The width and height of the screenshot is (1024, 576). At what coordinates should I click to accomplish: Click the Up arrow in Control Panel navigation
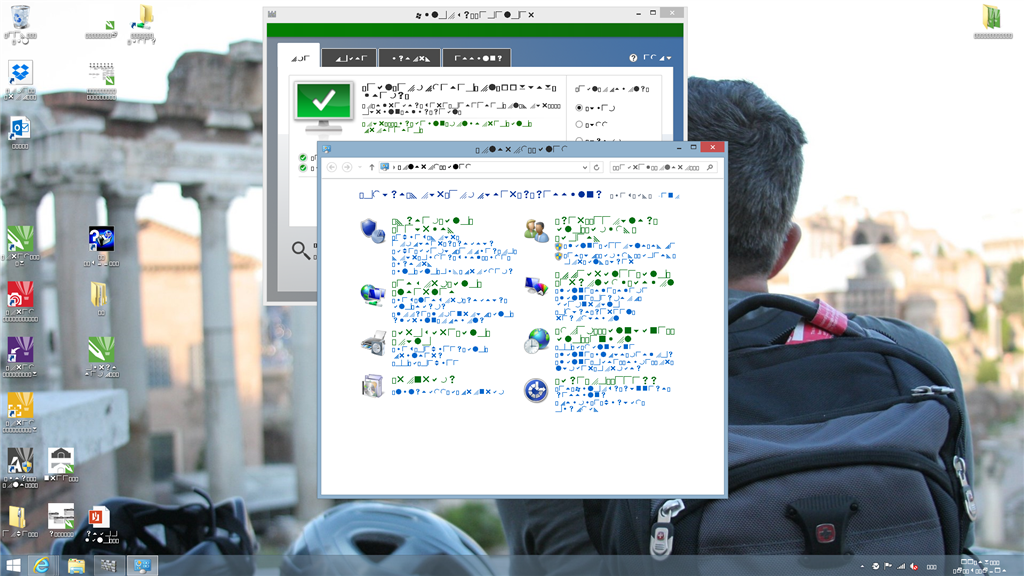372,167
